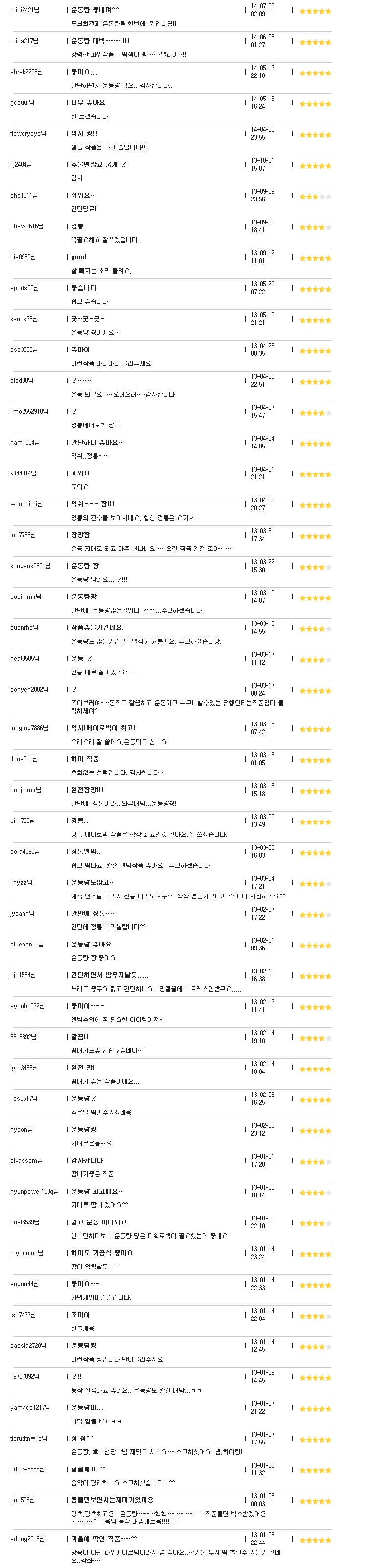387x1568 pixels.
Task: Select reviewer shrek2203's name
Action: (26, 72)
